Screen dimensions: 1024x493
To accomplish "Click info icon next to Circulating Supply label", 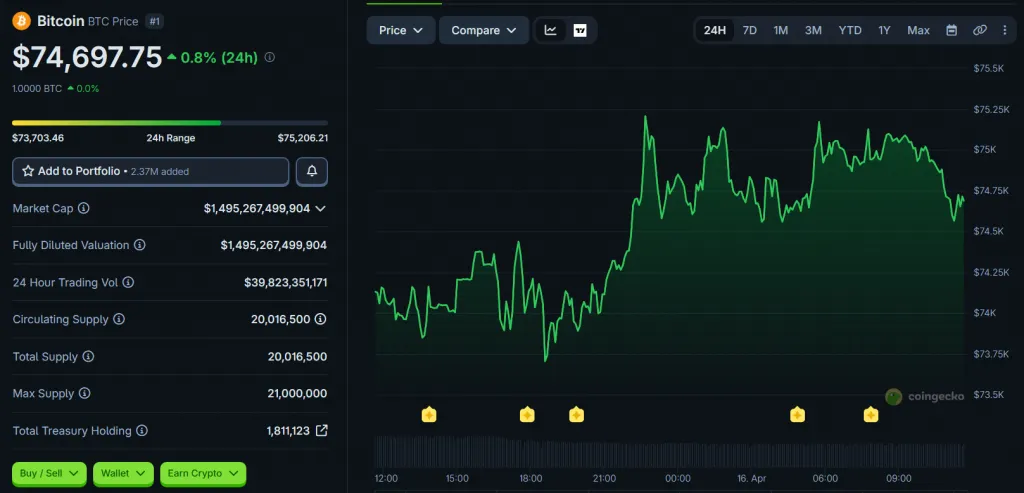I will pyautogui.click(x=119, y=319).
